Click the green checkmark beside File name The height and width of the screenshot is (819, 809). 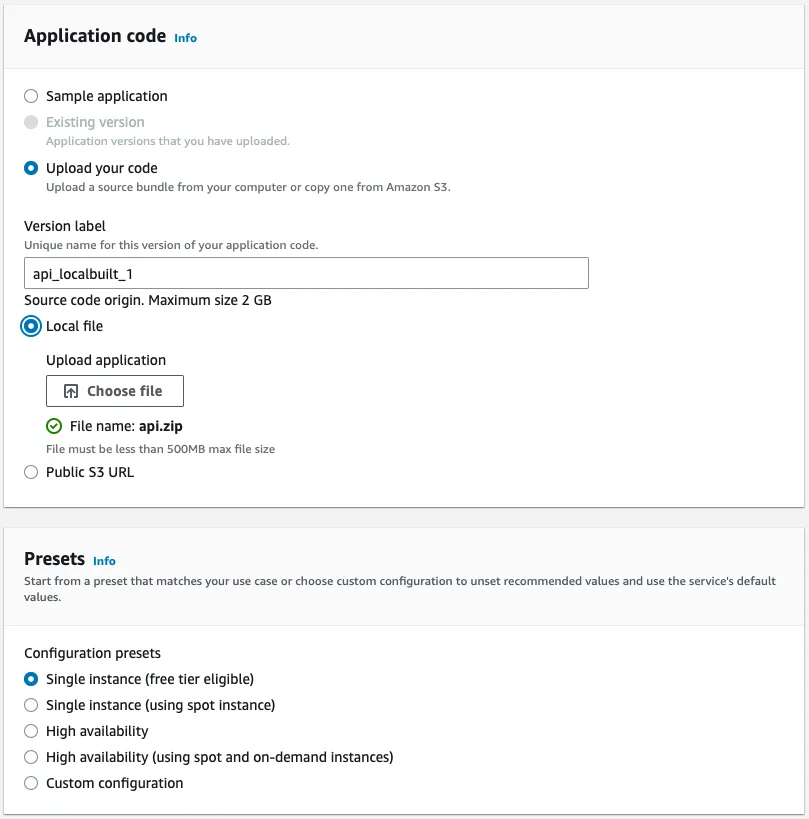tap(54, 426)
